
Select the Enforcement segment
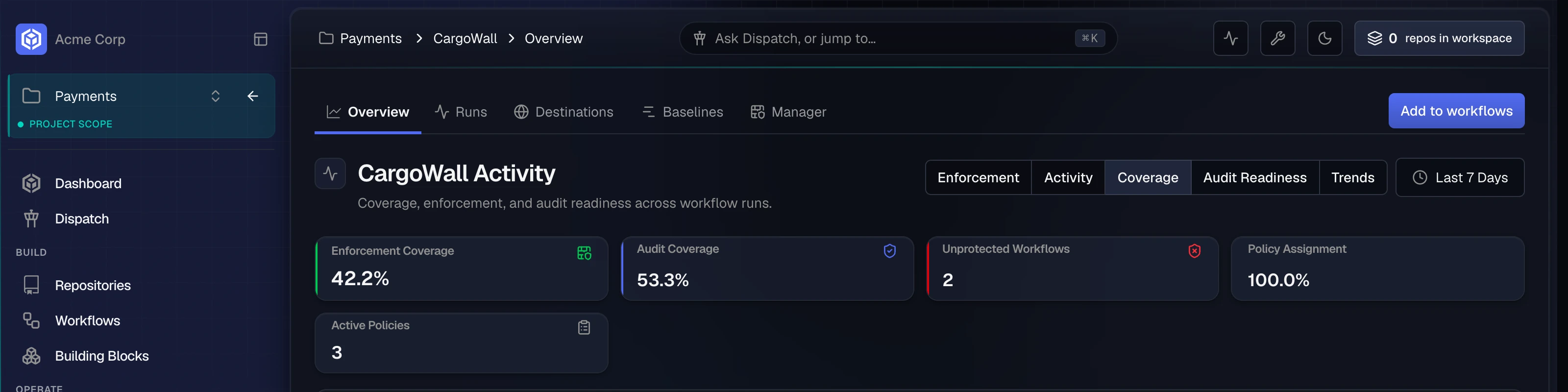(978, 178)
